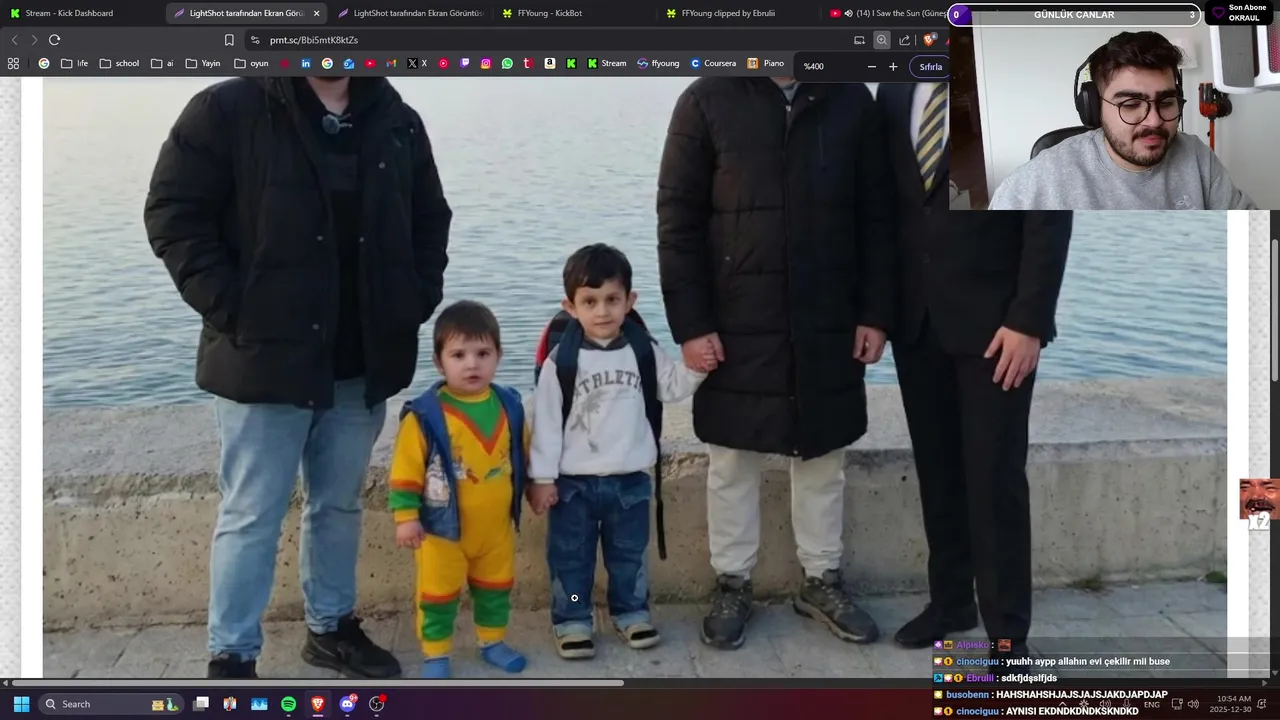Screen dimensions: 1280x720
Task: Switch to second LightShot tab
Action: (x=410, y=13)
